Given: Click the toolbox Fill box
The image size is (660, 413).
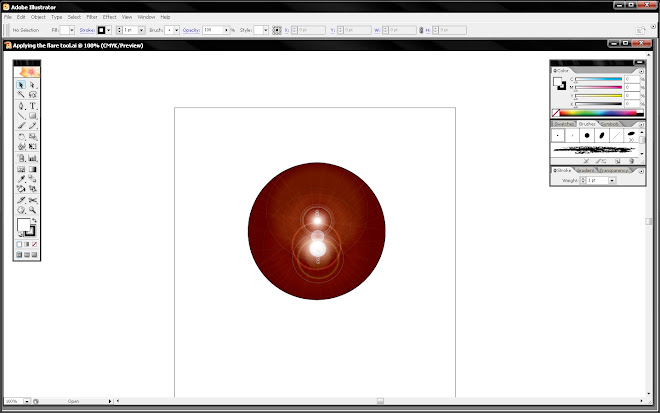Looking at the screenshot, I should [23, 225].
